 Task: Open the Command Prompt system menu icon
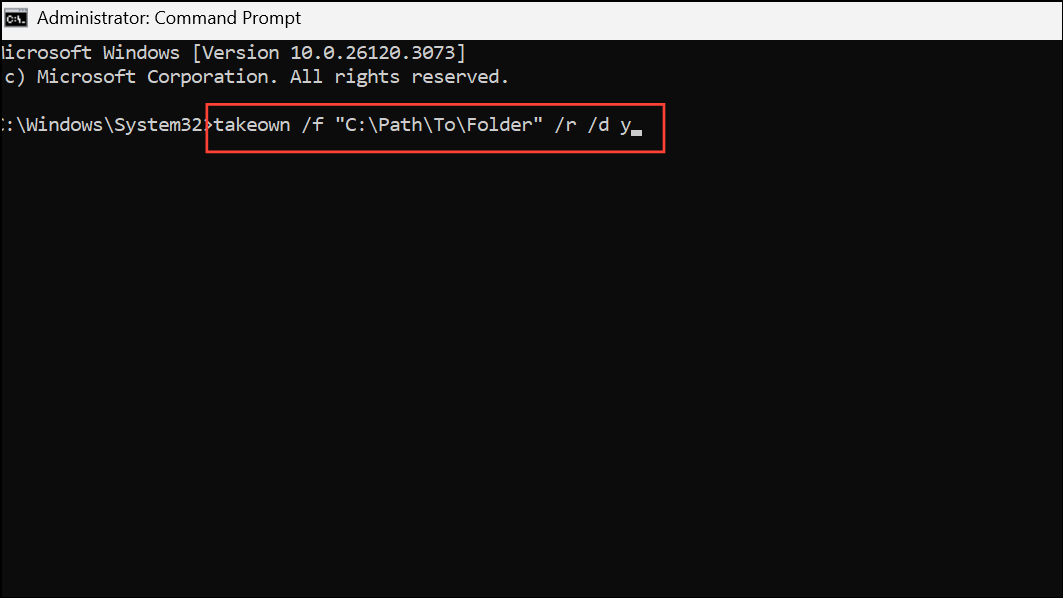(x=16, y=18)
